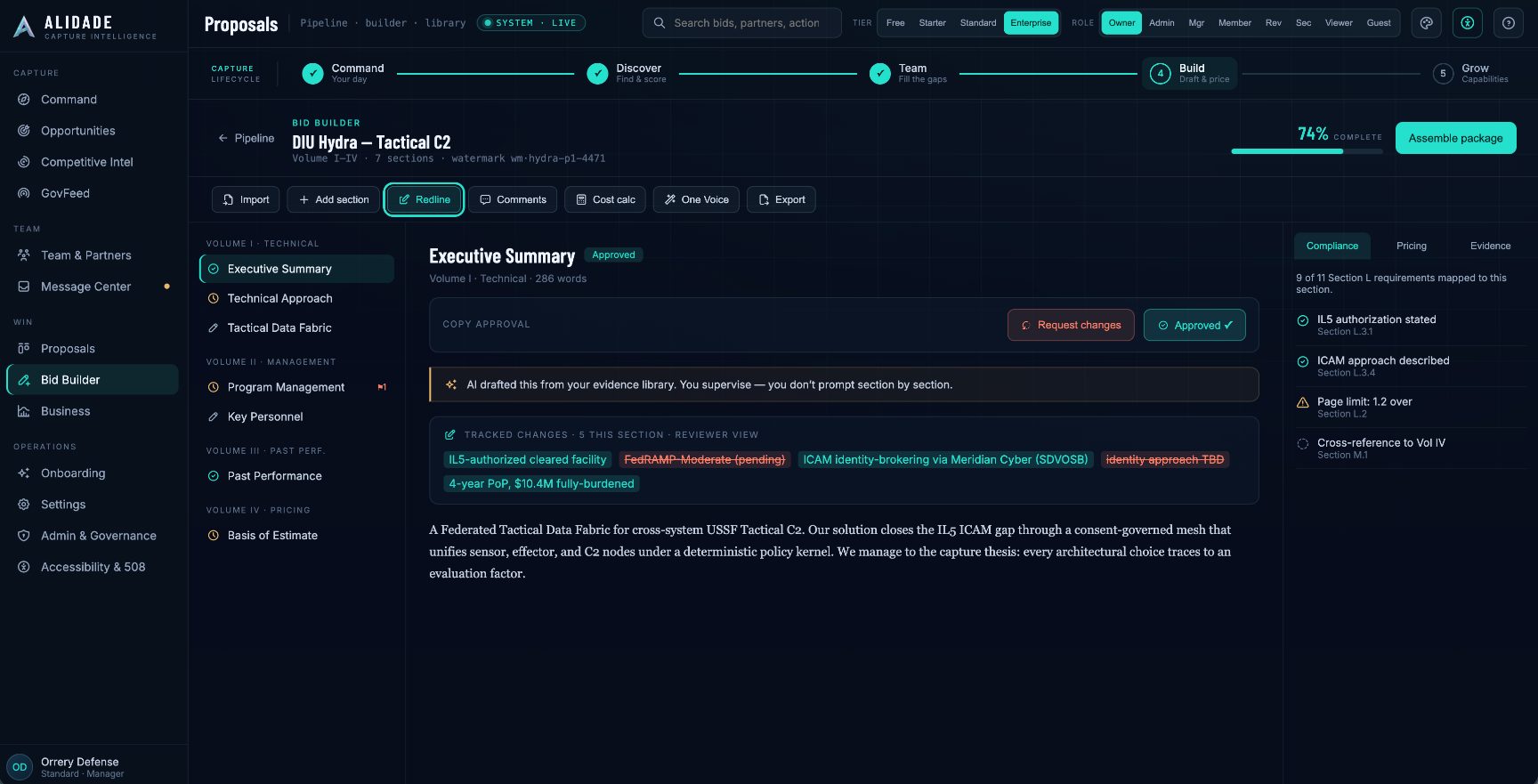Click the search bids input field
Screen dimensions: 1538x784
point(742,23)
